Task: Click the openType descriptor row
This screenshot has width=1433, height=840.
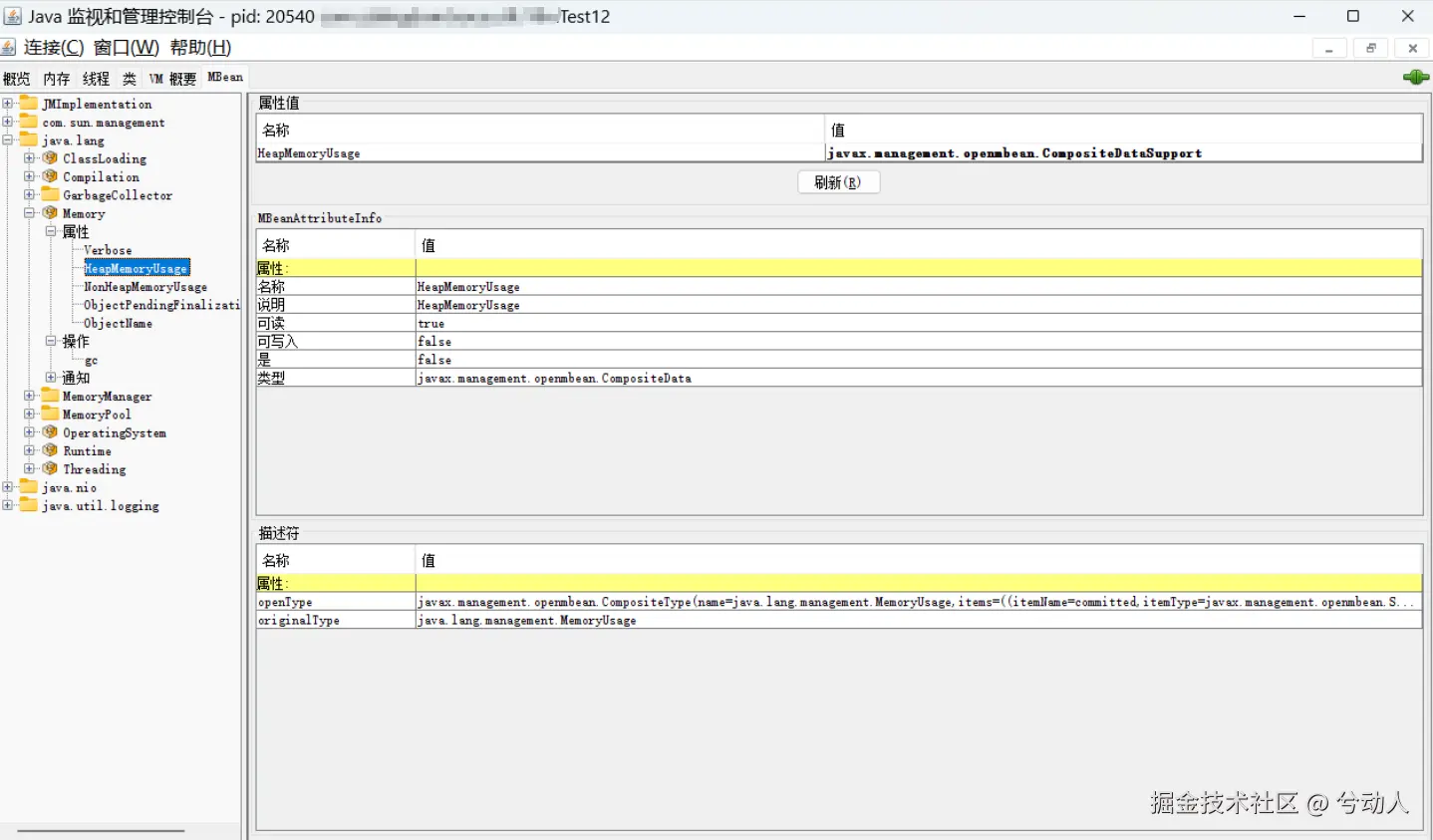Action: [839, 602]
